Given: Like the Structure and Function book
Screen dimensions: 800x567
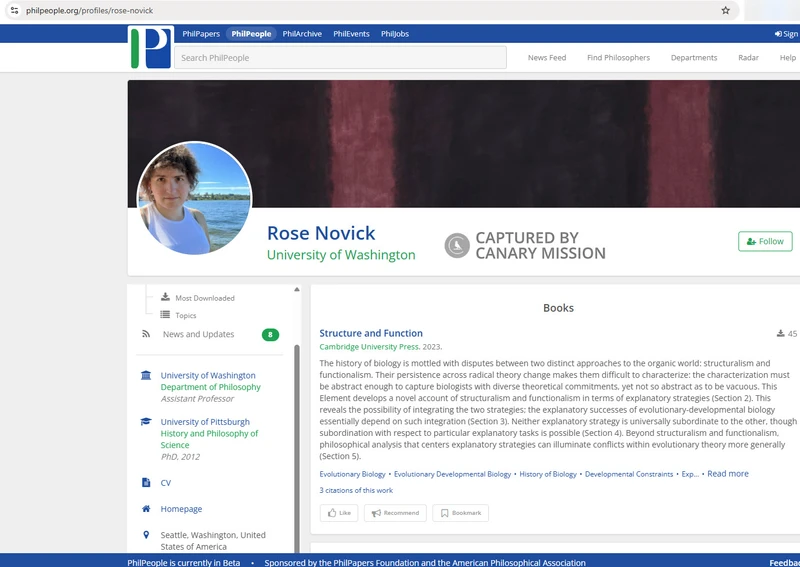Looking at the screenshot, I should pos(339,513).
